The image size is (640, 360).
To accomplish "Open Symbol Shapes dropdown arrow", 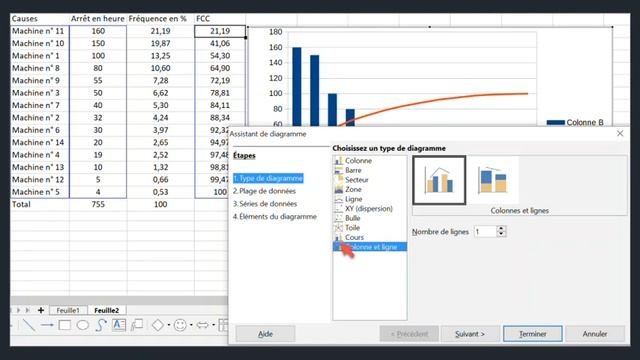I will click(191, 325).
